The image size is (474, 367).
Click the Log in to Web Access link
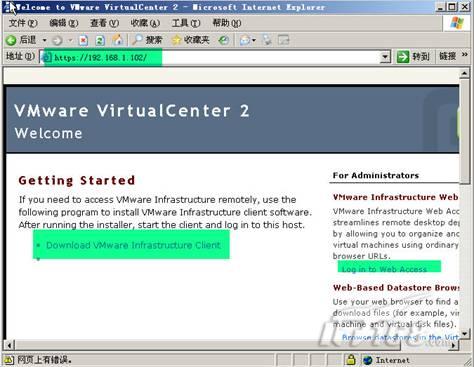tap(384, 269)
